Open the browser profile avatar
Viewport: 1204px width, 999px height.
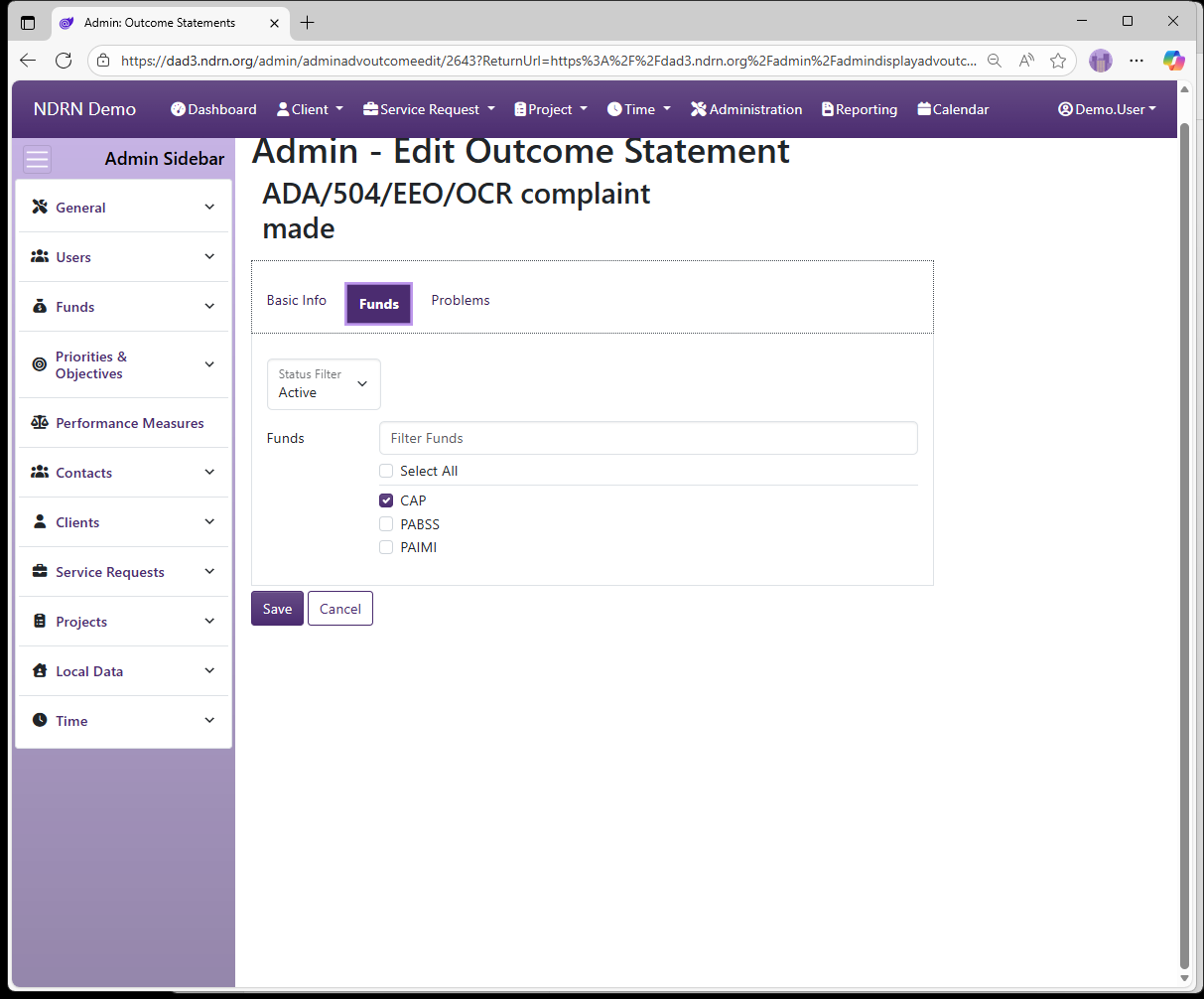click(x=1101, y=61)
